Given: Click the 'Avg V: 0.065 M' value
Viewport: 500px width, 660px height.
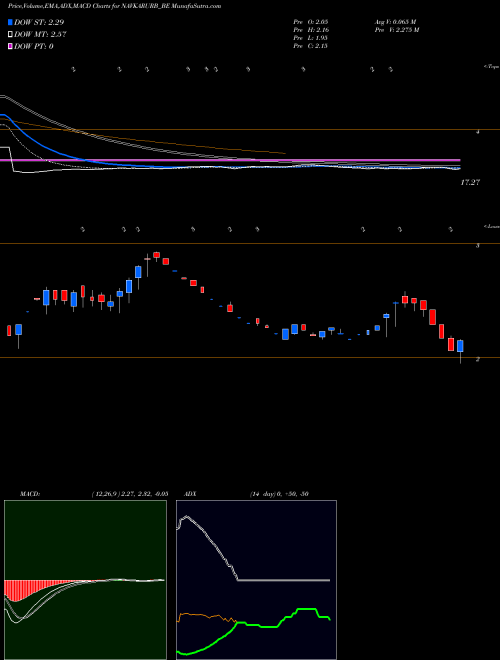Looking at the screenshot, I should pyautogui.click(x=395, y=22).
